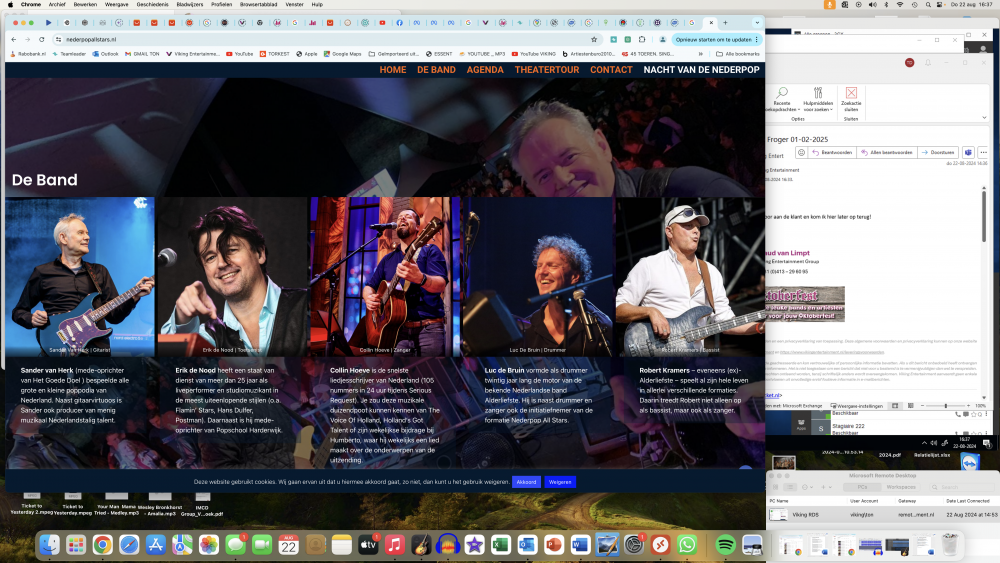Open NACHT VAN DE NEDERPOP page
The height and width of the screenshot is (563, 1000).
click(x=702, y=70)
